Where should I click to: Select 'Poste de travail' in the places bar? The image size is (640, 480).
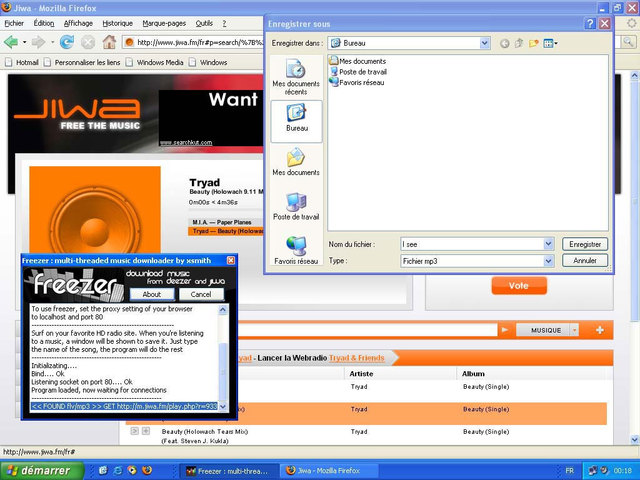click(x=296, y=207)
